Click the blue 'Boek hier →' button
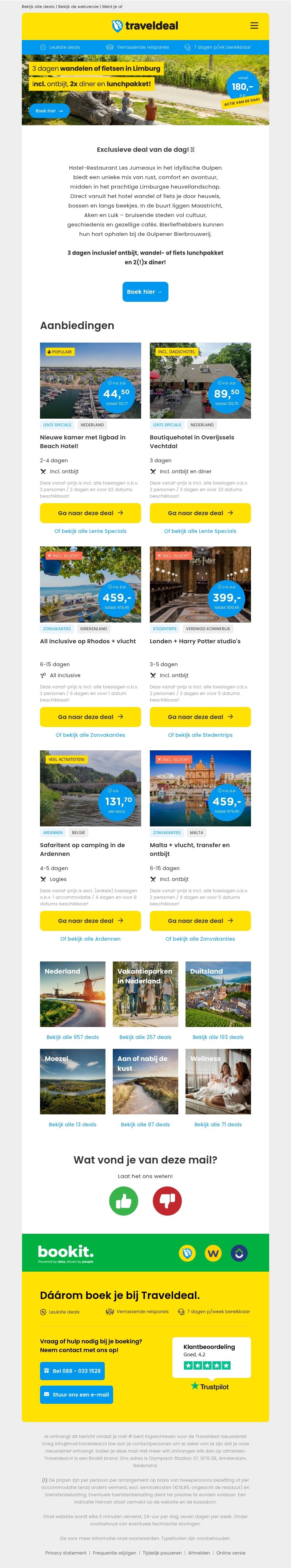Viewport: 291px width, 1568px height. [145, 292]
